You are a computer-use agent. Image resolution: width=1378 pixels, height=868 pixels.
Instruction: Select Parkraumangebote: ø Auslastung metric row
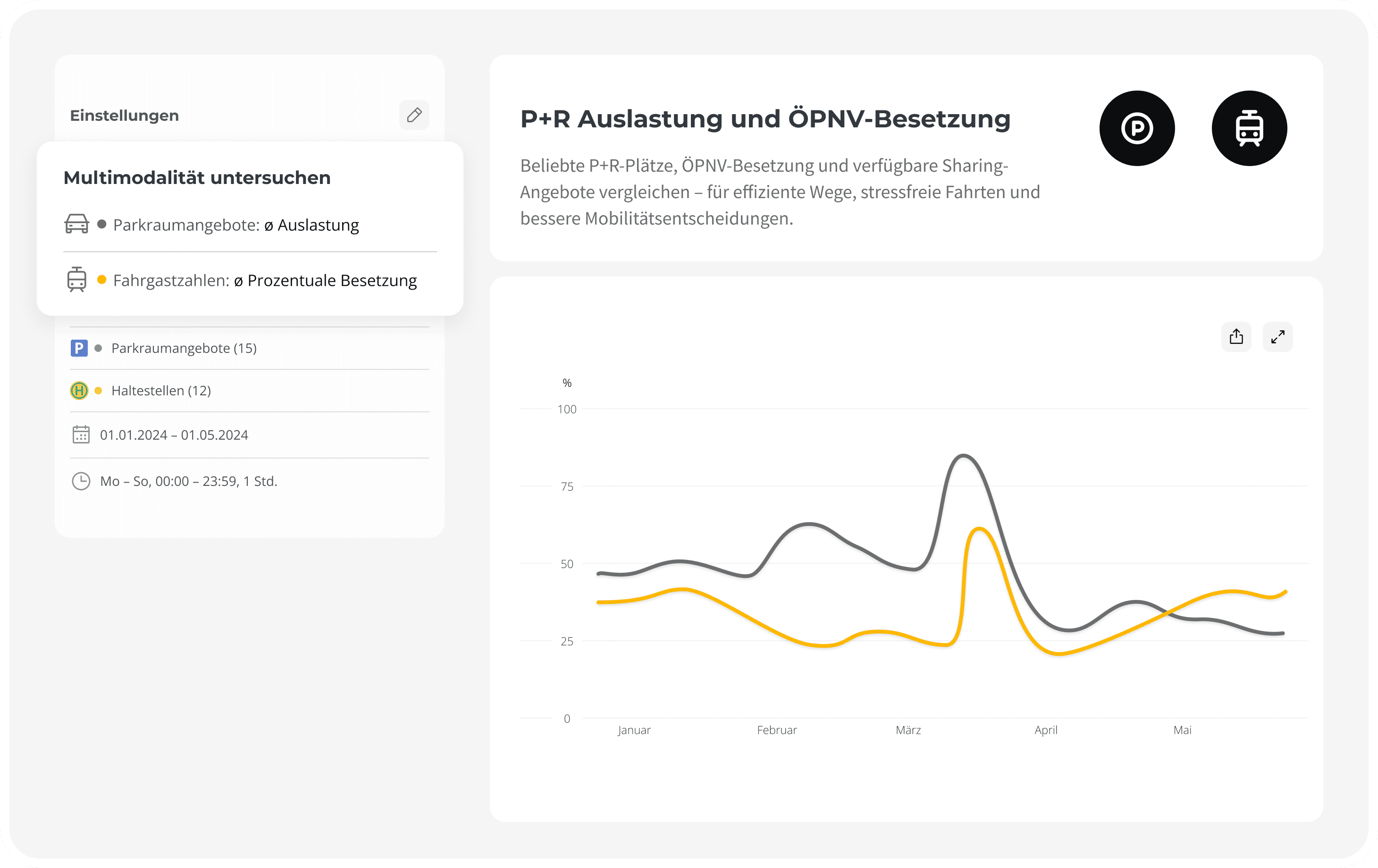236,225
